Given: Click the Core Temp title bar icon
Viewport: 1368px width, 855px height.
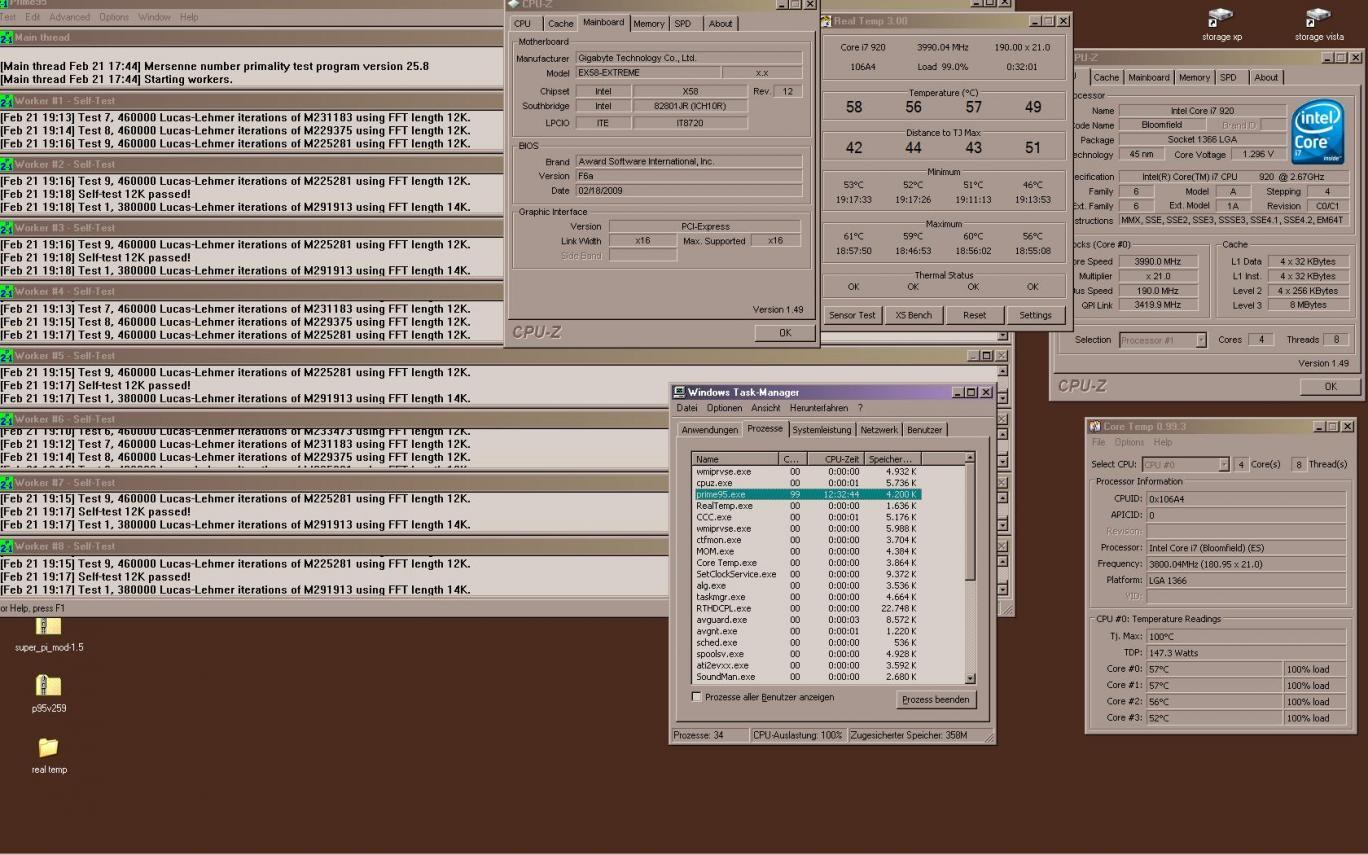Looking at the screenshot, I should click(1095, 427).
